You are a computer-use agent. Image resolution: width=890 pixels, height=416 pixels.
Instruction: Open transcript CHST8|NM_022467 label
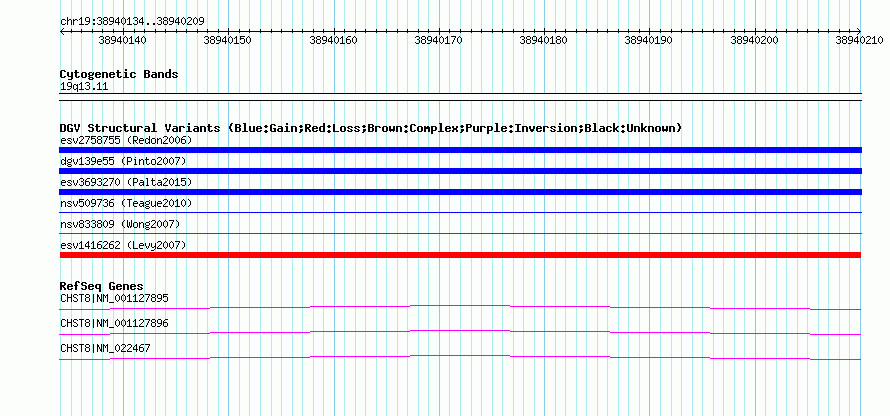coord(105,348)
